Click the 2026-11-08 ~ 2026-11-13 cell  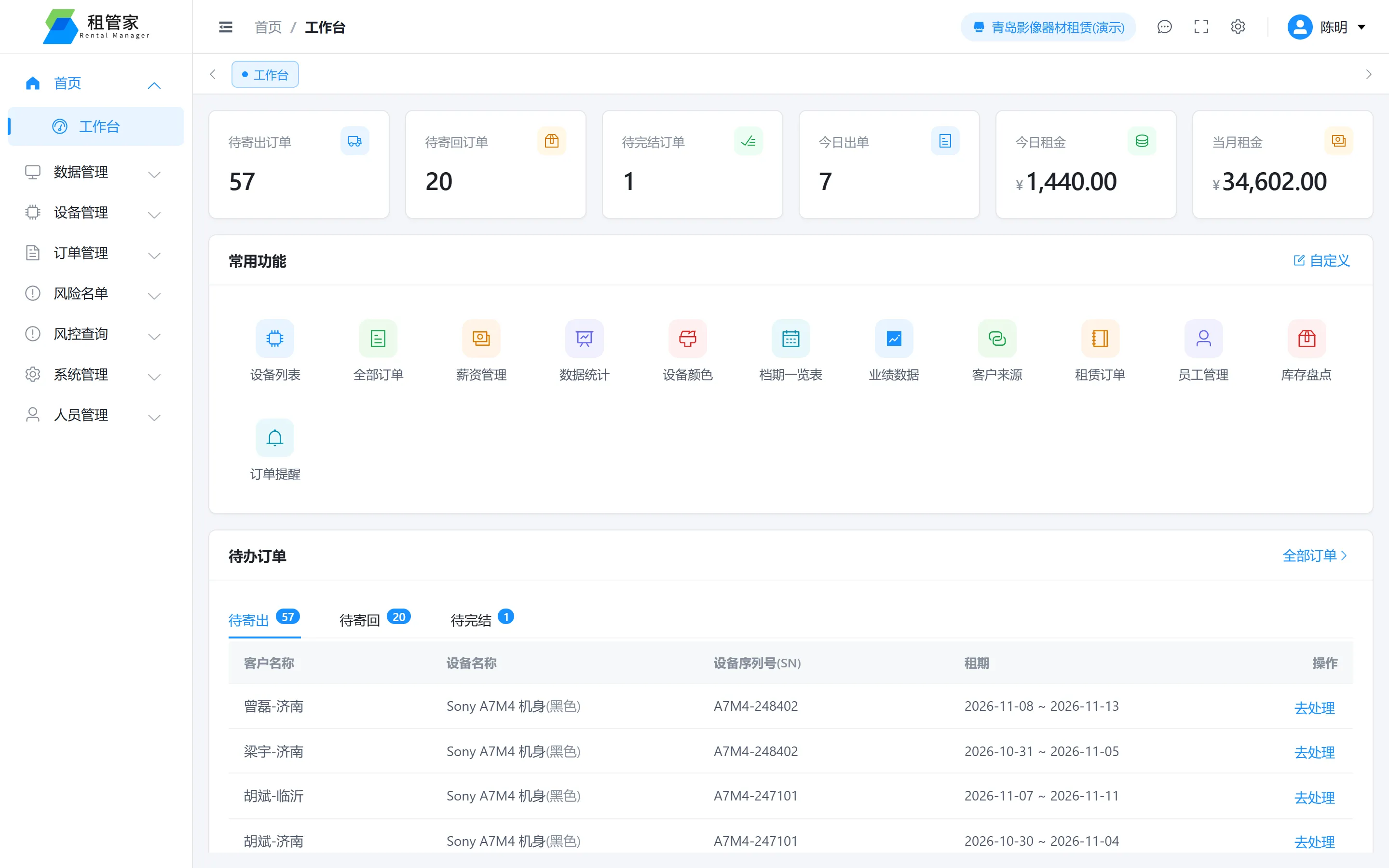1041,706
